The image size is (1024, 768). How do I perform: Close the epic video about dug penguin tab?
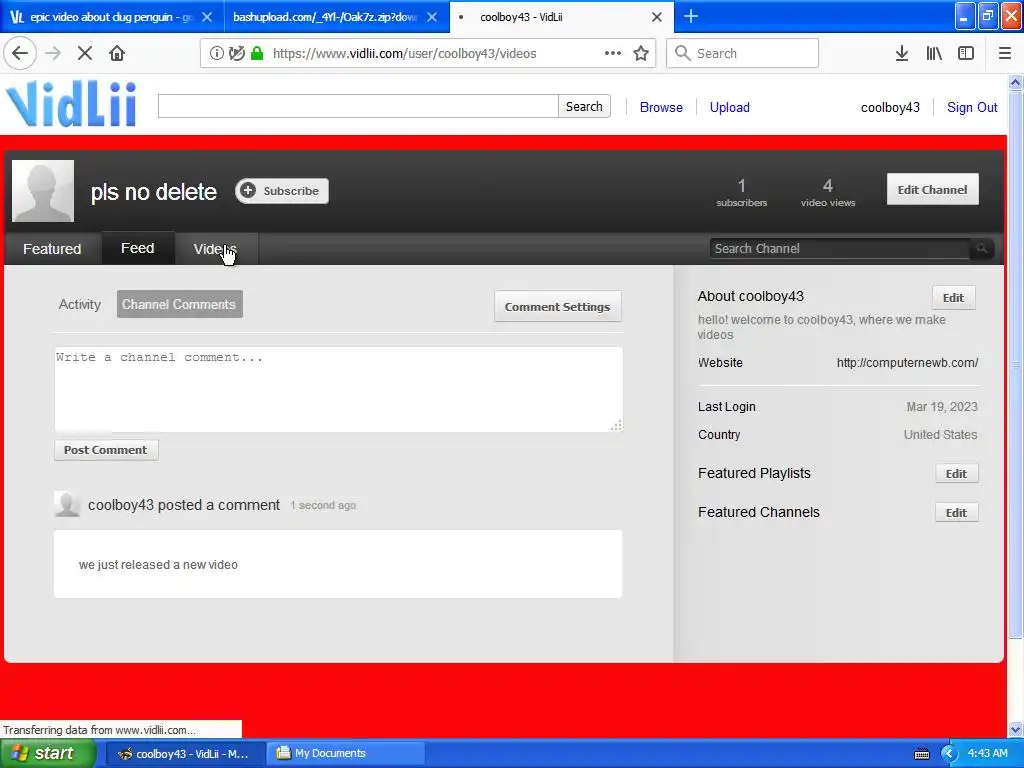207,17
